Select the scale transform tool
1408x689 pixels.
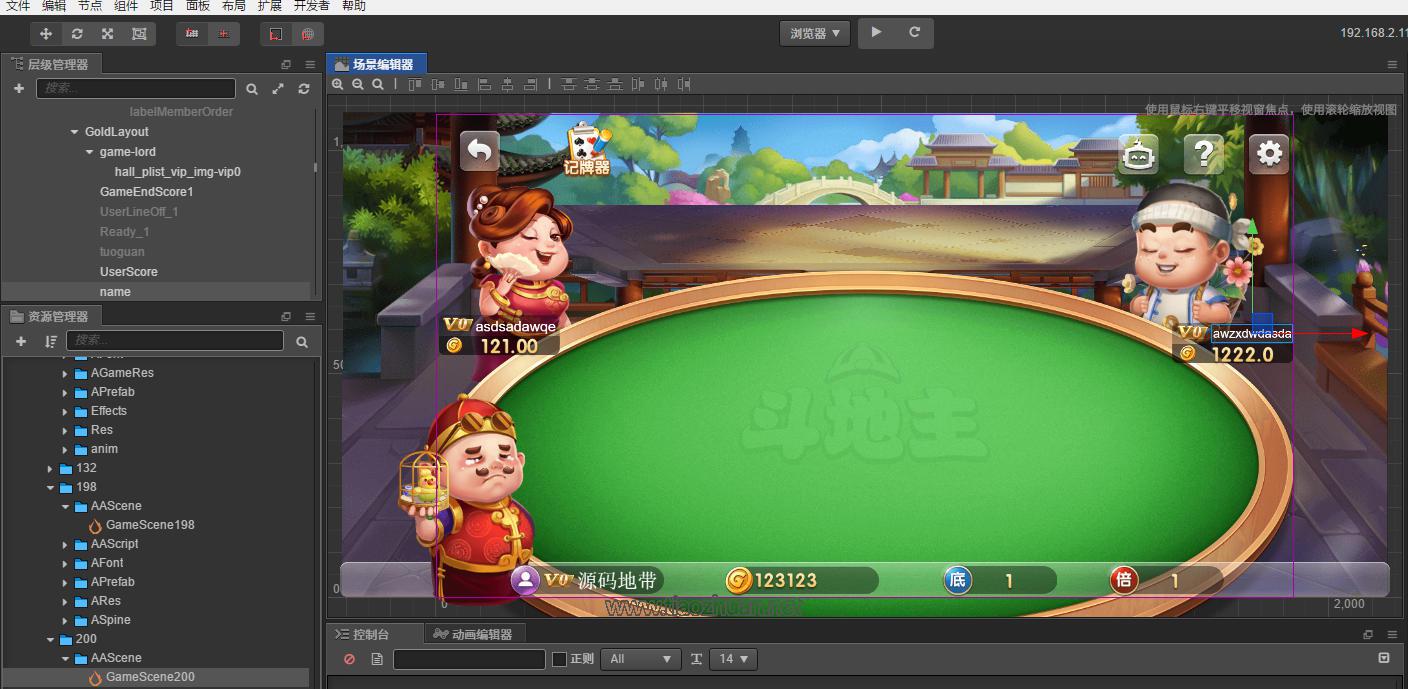(108, 34)
